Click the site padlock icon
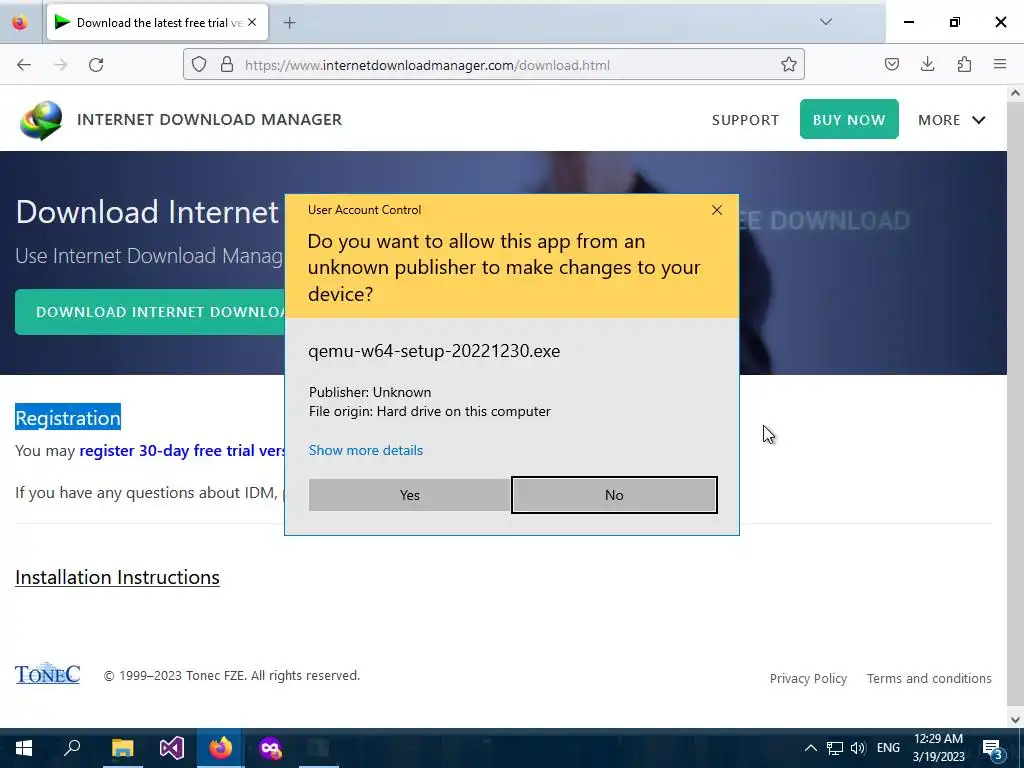Screen dimensions: 1024x768 pyautogui.click(x=227, y=64)
